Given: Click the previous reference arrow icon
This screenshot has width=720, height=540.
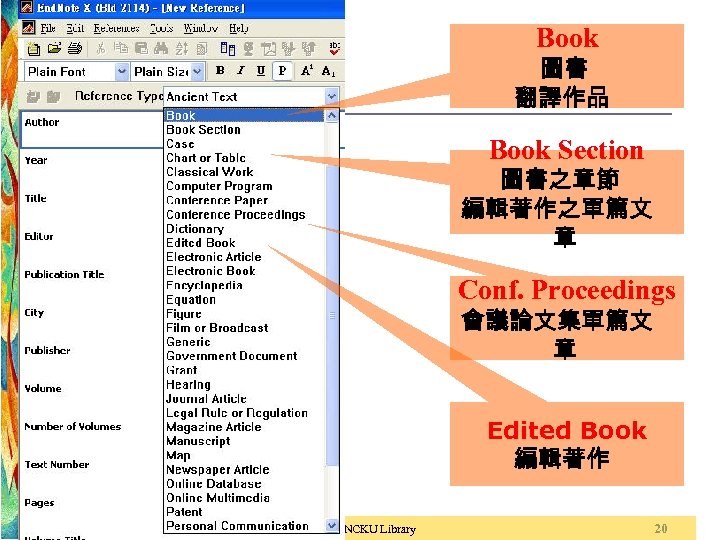Looking at the screenshot, I should 33,96.
